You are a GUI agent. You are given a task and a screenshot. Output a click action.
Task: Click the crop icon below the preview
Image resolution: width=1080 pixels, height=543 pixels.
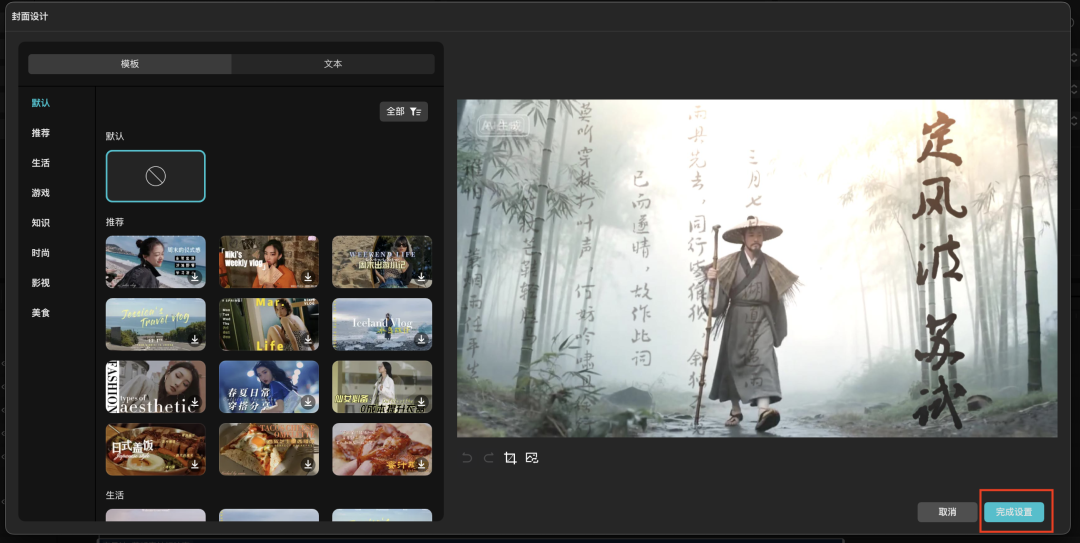(510, 458)
